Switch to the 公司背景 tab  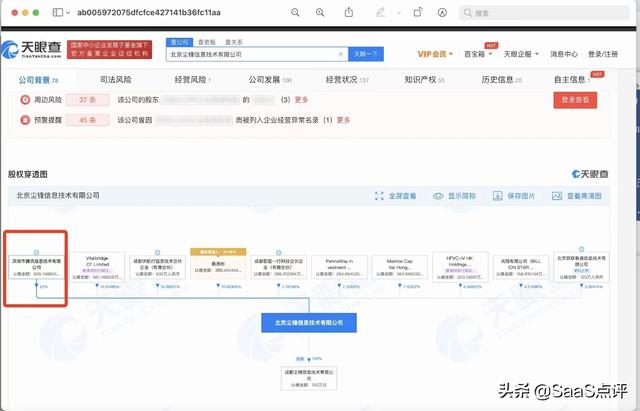(x=38, y=80)
